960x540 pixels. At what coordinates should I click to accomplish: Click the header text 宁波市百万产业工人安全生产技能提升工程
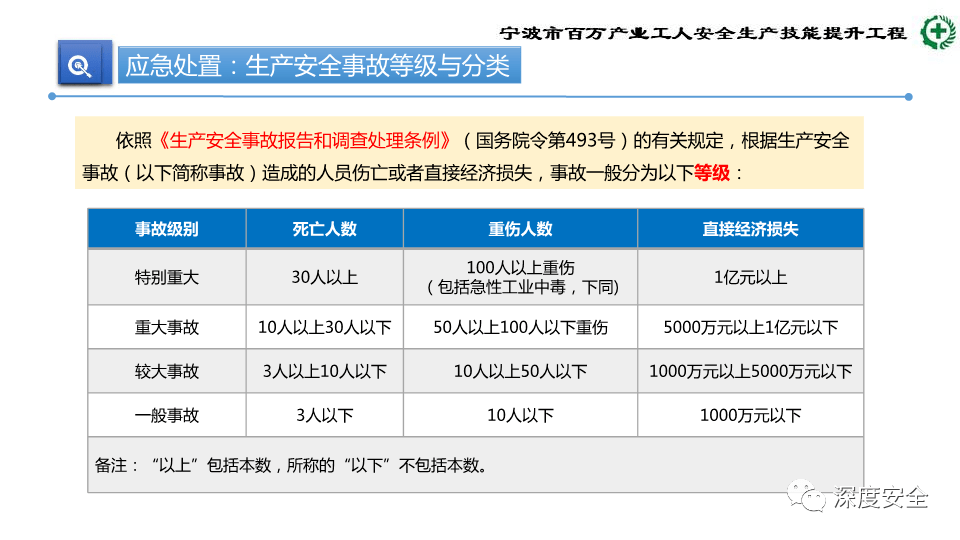tap(704, 32)
